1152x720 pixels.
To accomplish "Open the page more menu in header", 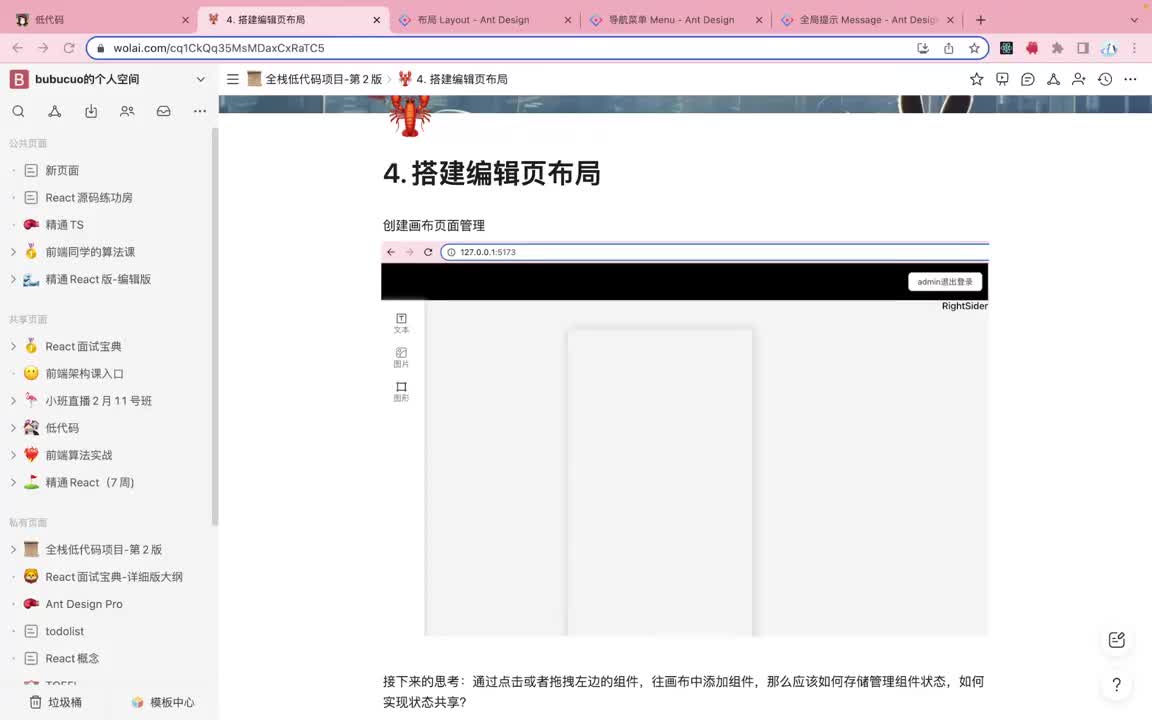I will (1131, 79).
